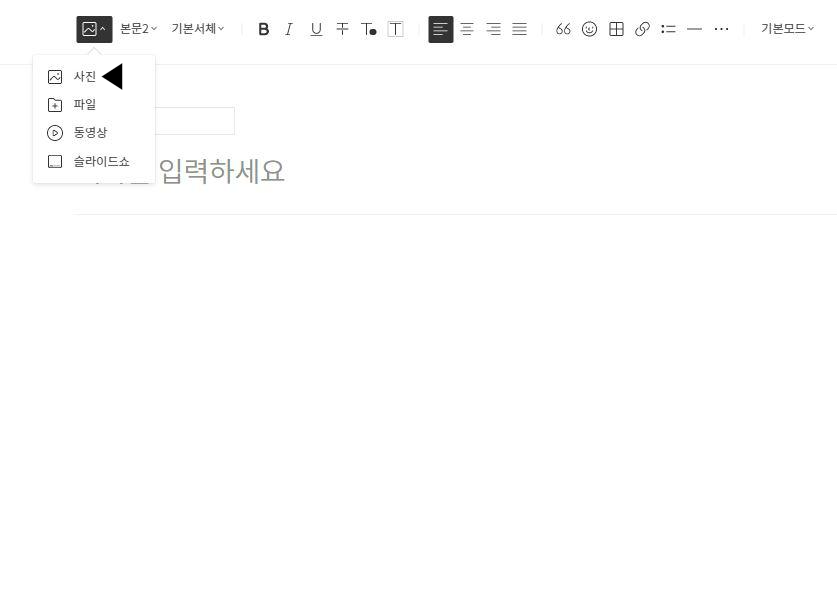Create a bulleted list
The width and height of the screenshot is (837, 606).
click(668, 29)
